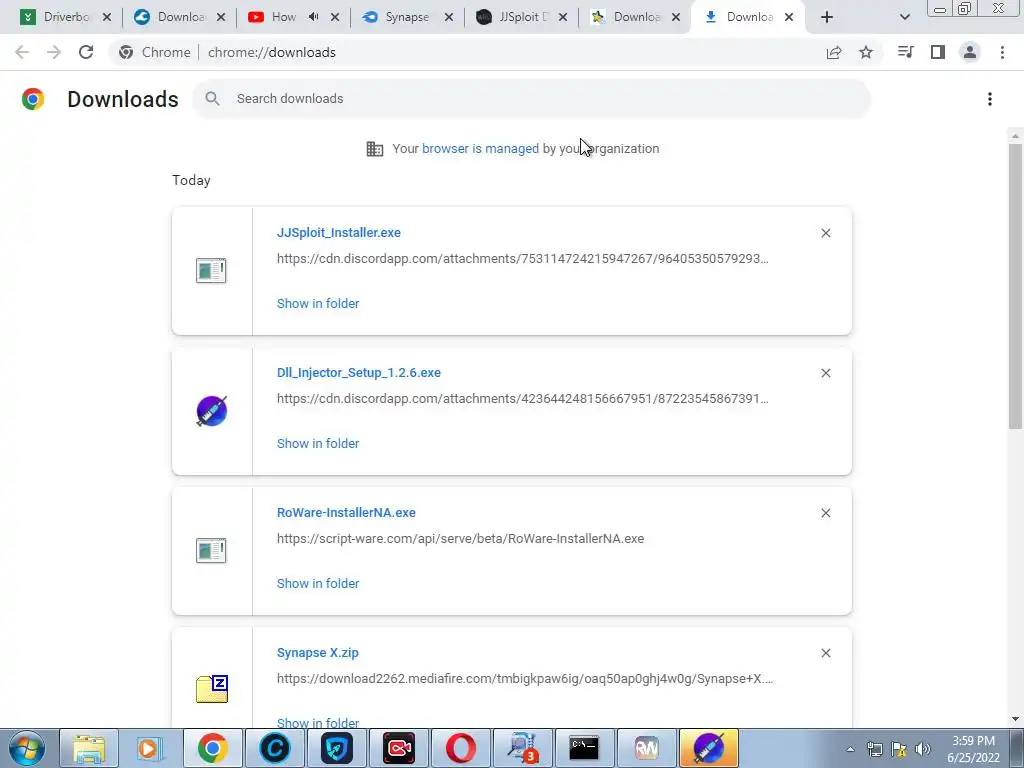1024x768 pixels.
Task: Open Dll_Injector_Setup_1.2.6.exe file link
Action: [359, 372]
